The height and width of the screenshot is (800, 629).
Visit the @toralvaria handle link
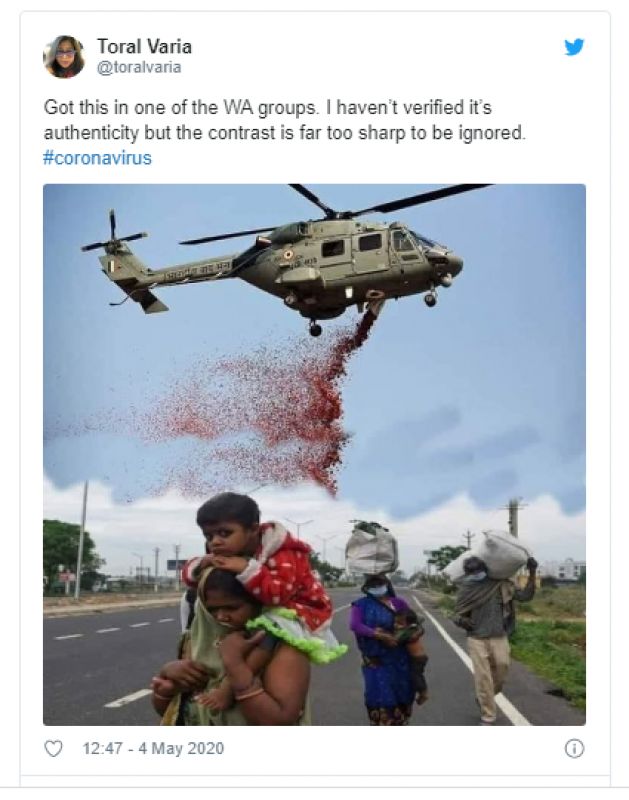(139, 67)
